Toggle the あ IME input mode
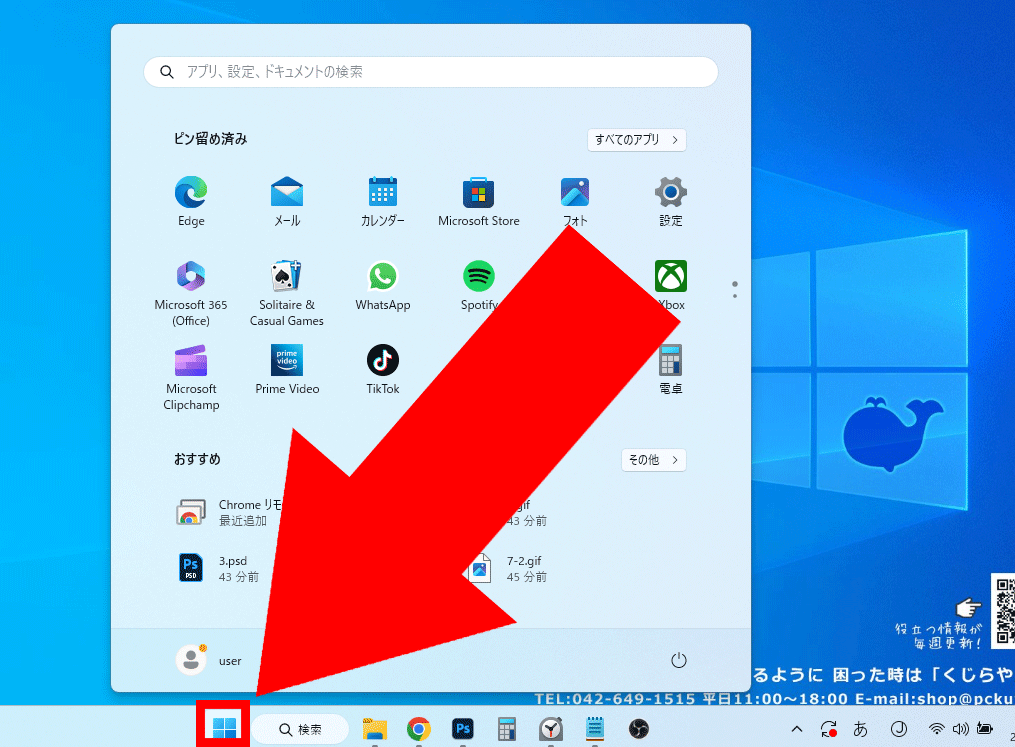Screen dimensions: 1015x747 pyautogui.click(x=860, y=729)
